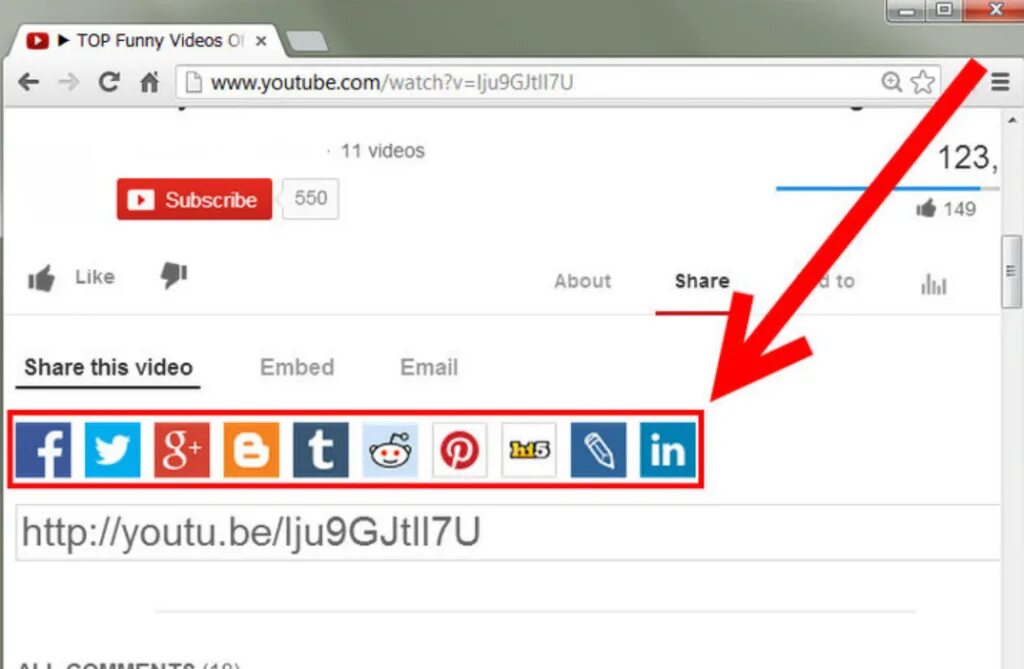The width and height of the screenshot is (1024, 669).
Task: Share on reddit alien icon
Action: 390,449
